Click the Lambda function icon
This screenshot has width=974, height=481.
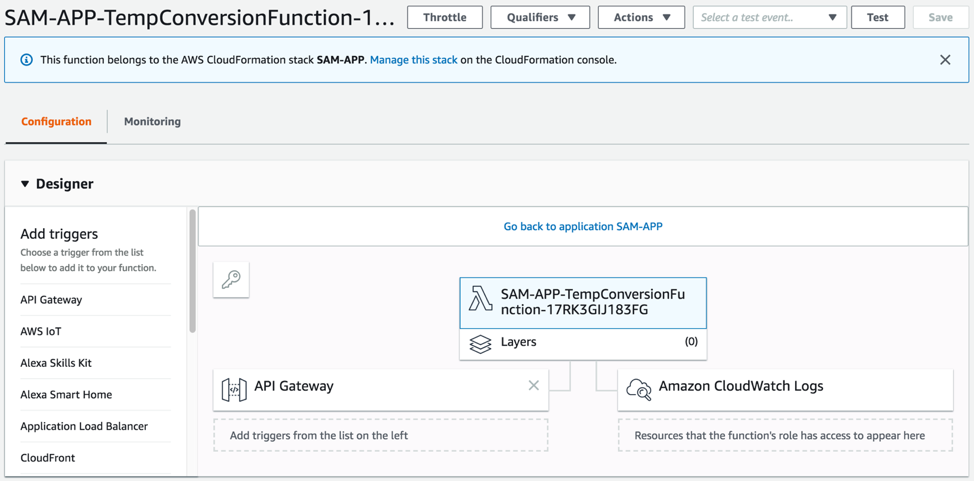(481, 299)
